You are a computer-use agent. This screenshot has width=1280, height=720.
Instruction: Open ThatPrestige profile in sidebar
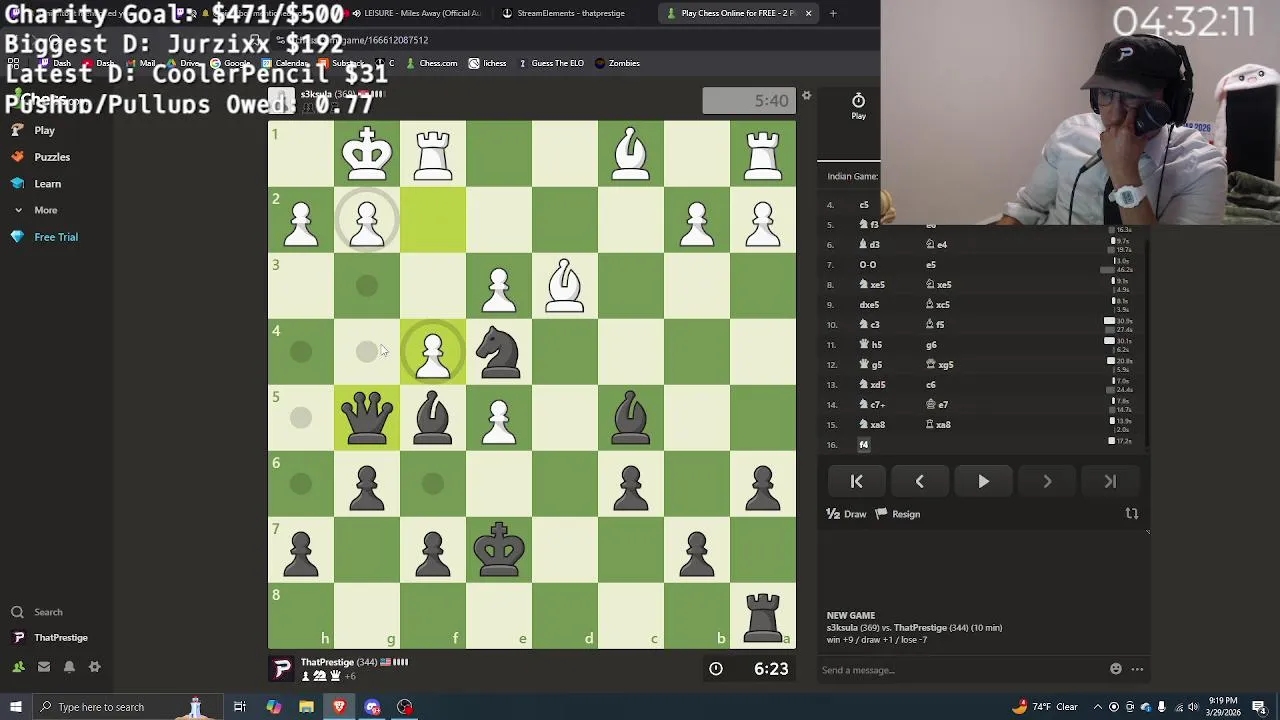tap(50, 638)
